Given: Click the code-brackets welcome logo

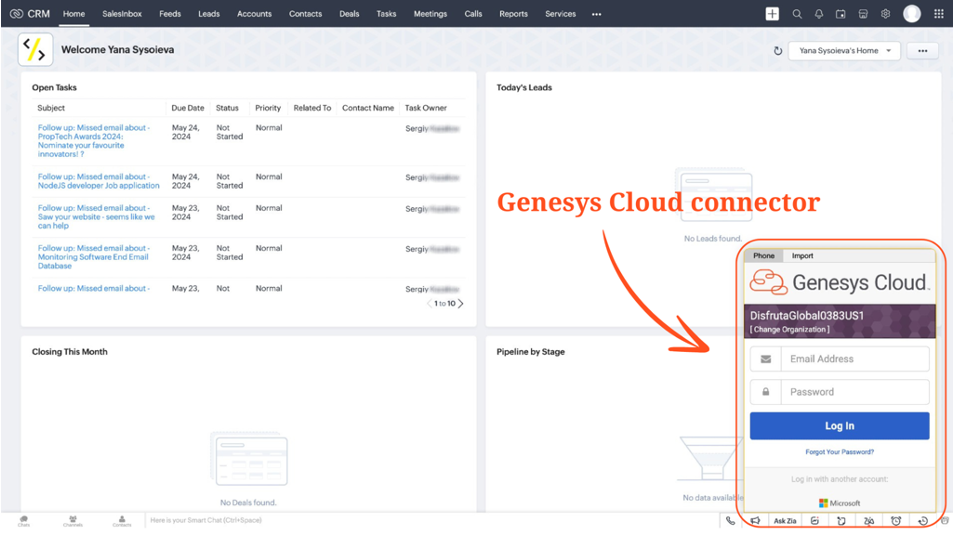Looking at the screenshot, I should point(35,50).
